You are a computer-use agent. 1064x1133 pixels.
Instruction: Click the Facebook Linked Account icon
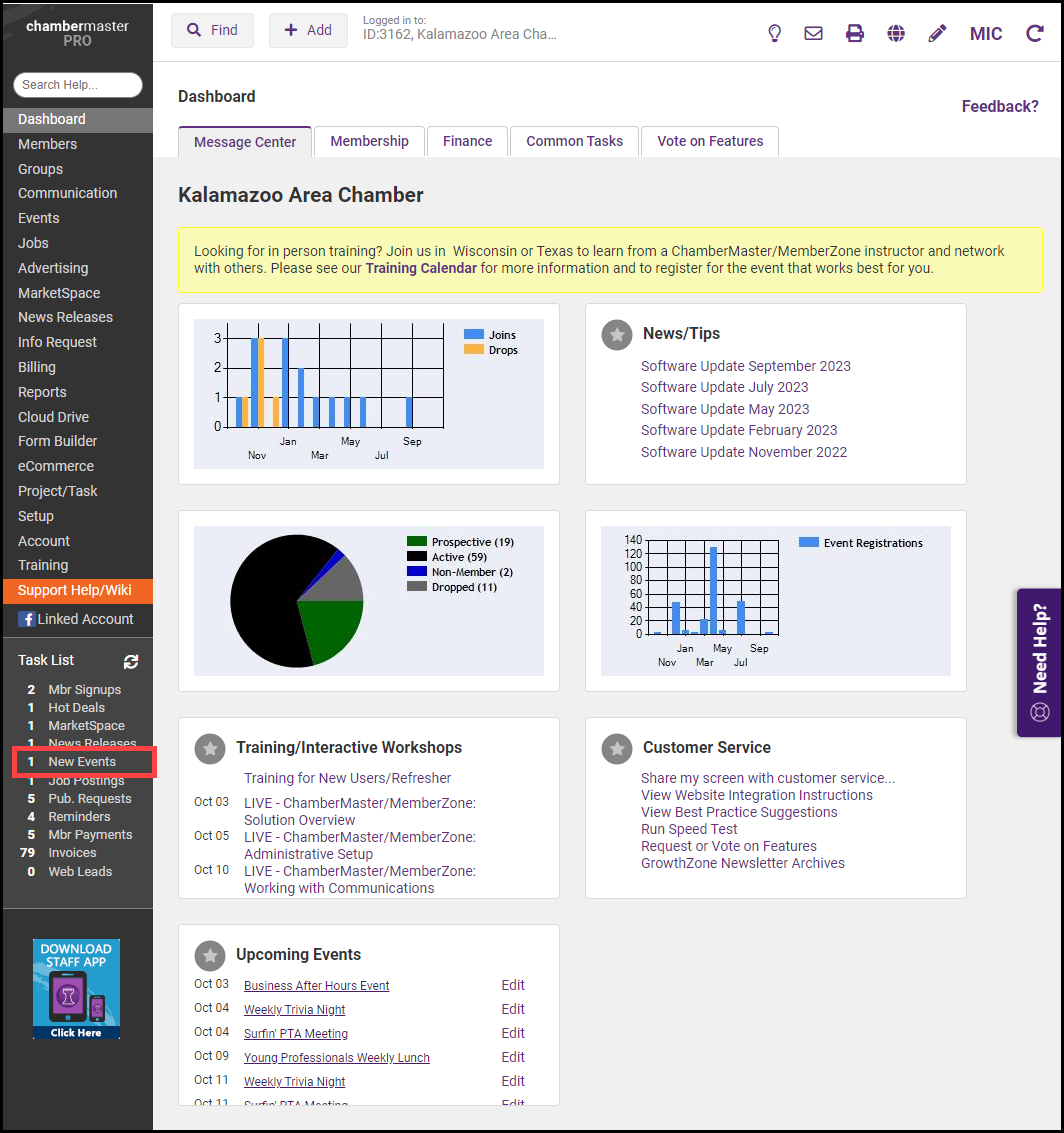(x=26, y=619)
